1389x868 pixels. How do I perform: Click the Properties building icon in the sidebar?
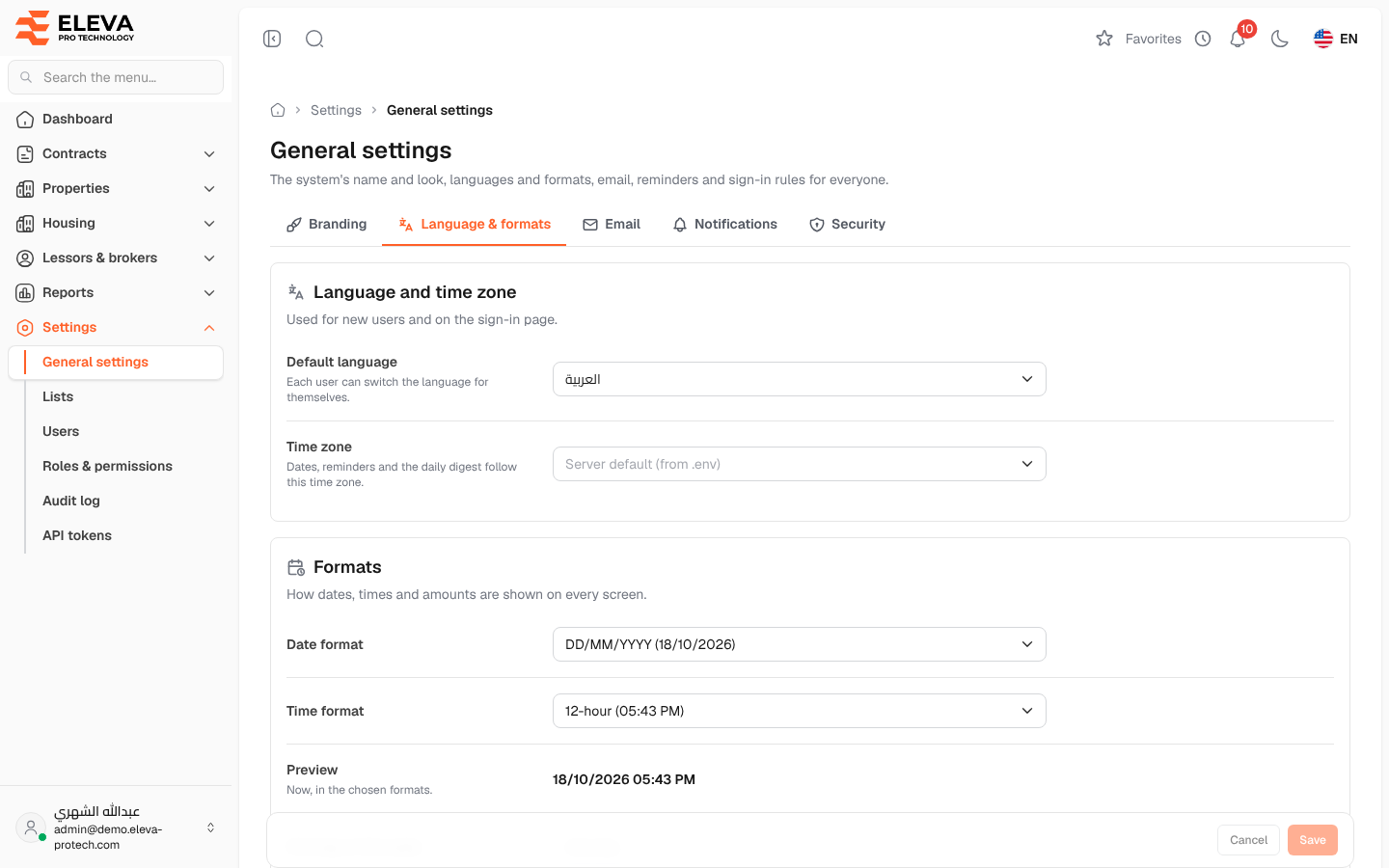25,189
